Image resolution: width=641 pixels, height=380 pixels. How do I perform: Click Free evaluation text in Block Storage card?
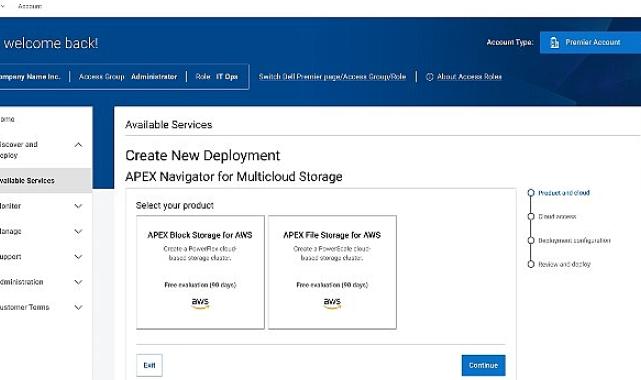(x=200, y=285)
